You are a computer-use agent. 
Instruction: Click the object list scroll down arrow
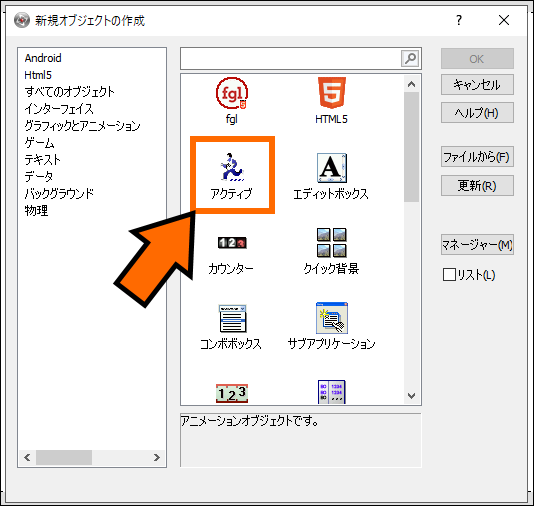click(411, 396)
